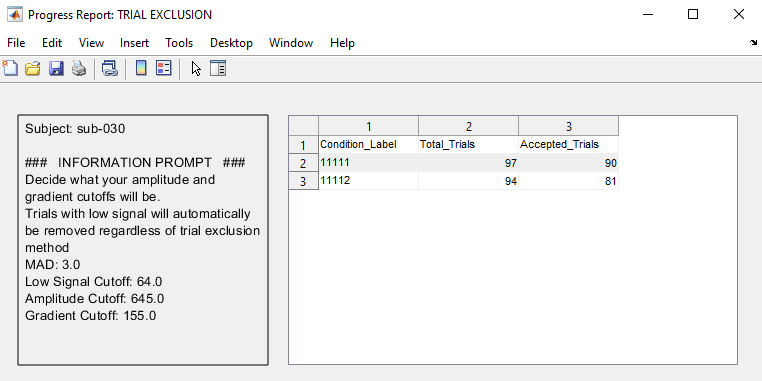
Task: Select row header 1 in table
Action: pos(304,145)
